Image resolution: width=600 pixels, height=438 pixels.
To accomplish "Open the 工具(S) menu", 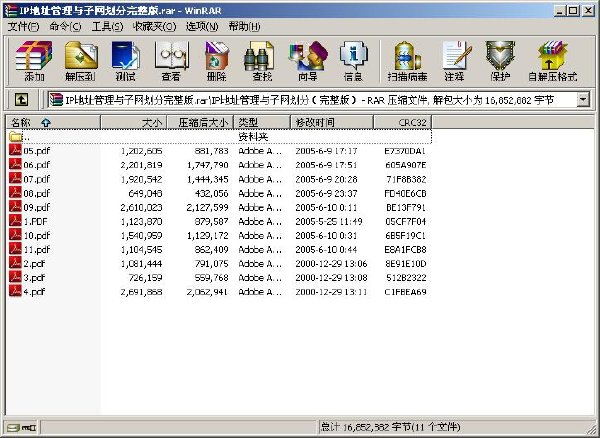I will tap(107, 26).
